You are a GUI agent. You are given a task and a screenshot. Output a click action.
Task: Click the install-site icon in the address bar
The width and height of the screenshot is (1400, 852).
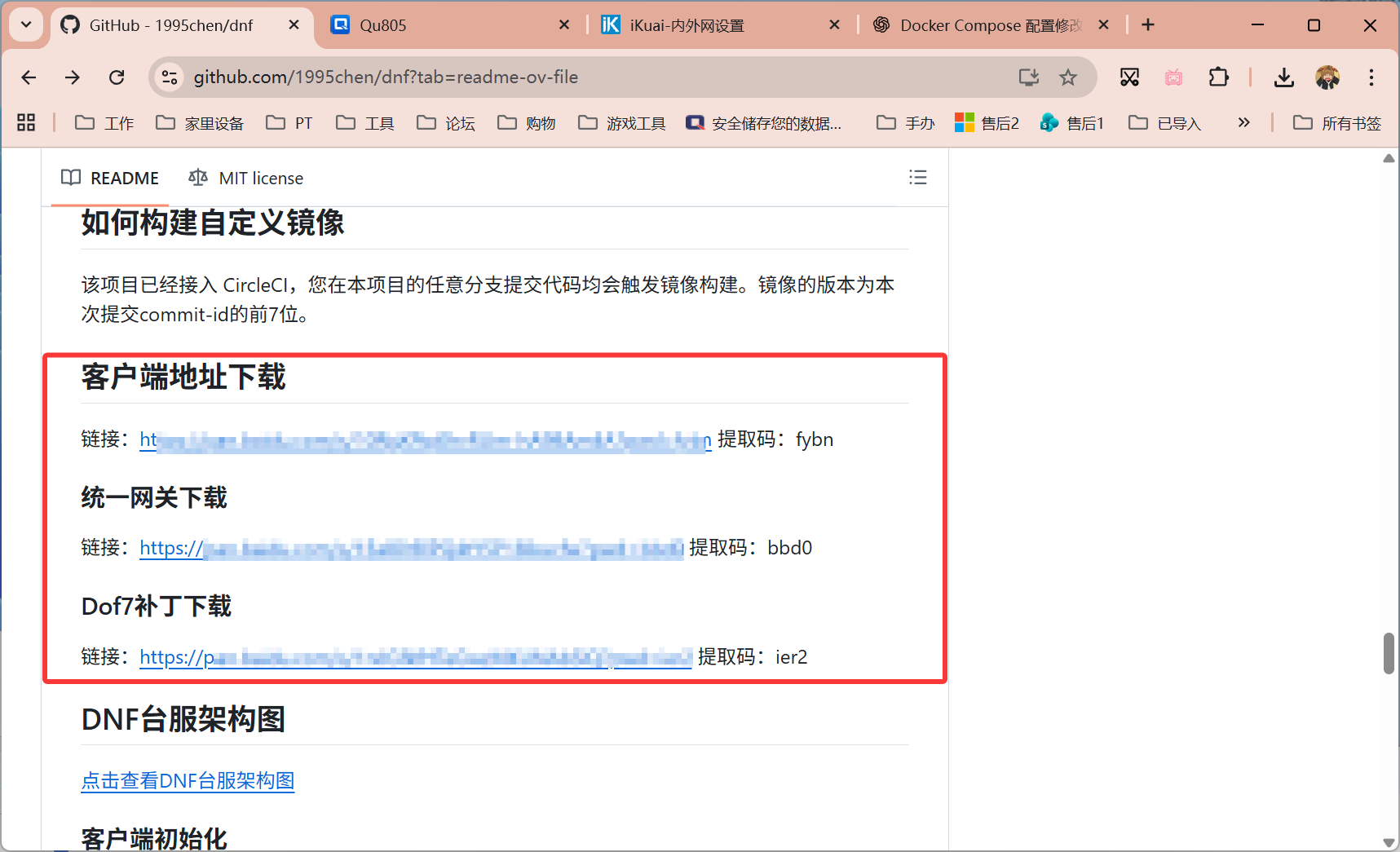pyautogui.click(x=1028, y=77)
